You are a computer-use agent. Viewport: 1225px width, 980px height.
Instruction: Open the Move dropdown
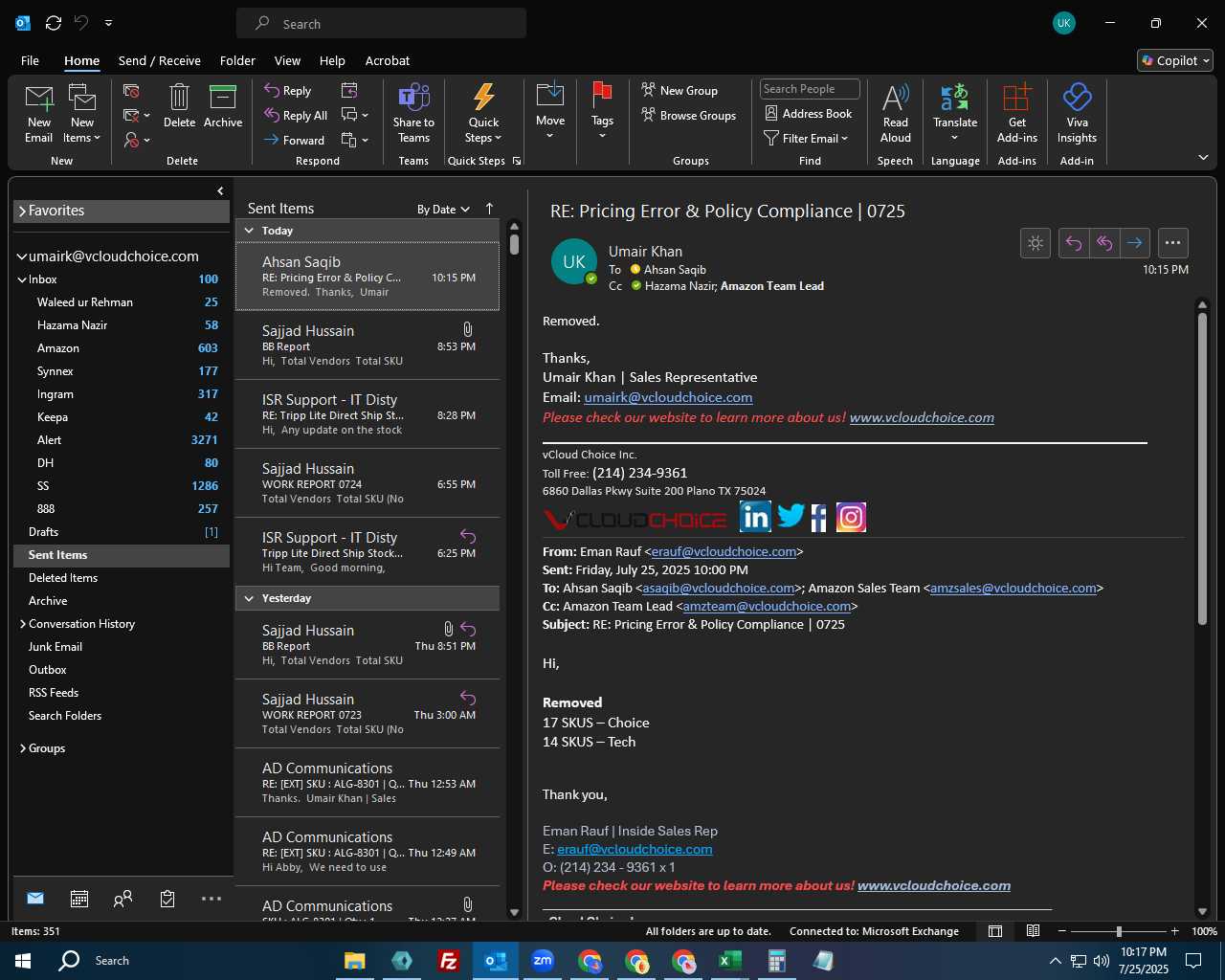point(550,112)
